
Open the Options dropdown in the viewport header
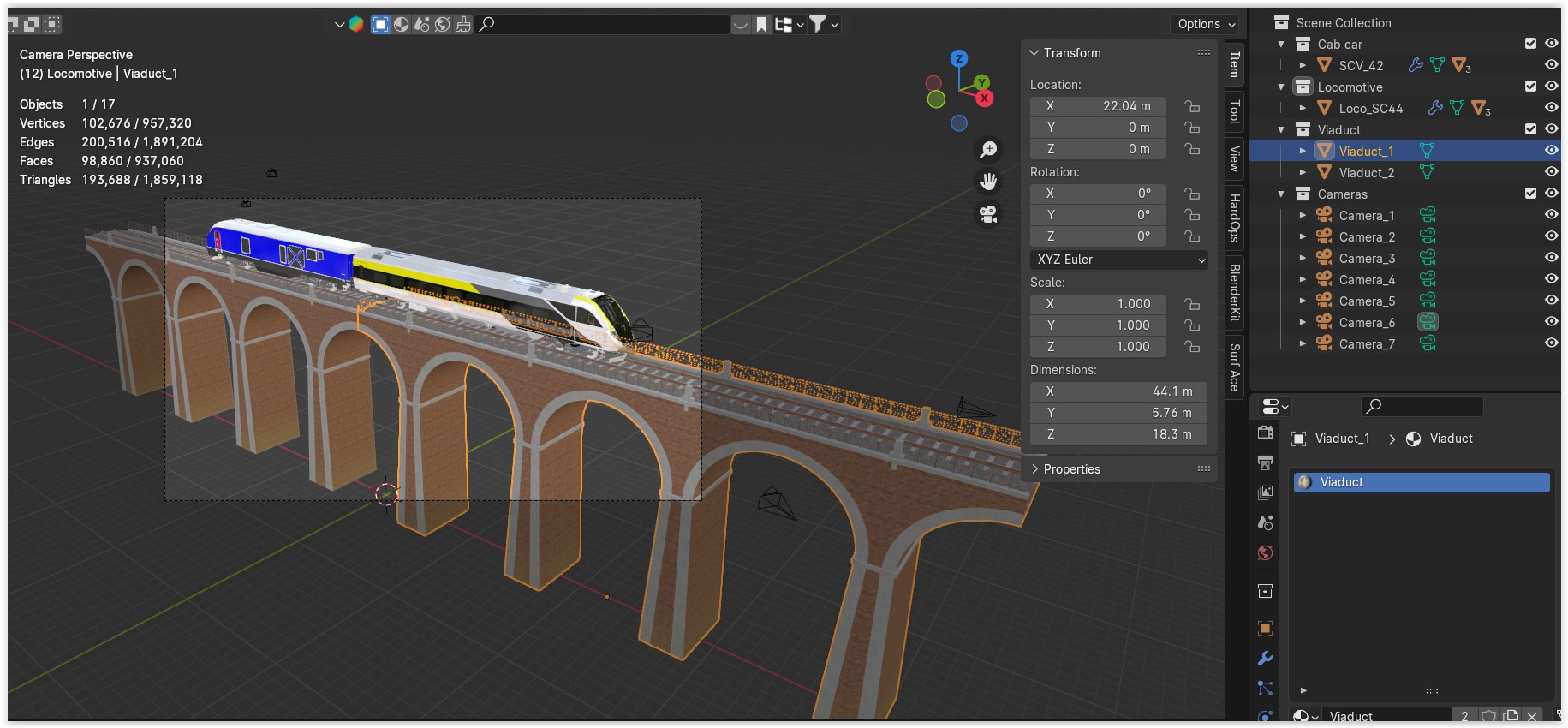[x=1205, y=24]
